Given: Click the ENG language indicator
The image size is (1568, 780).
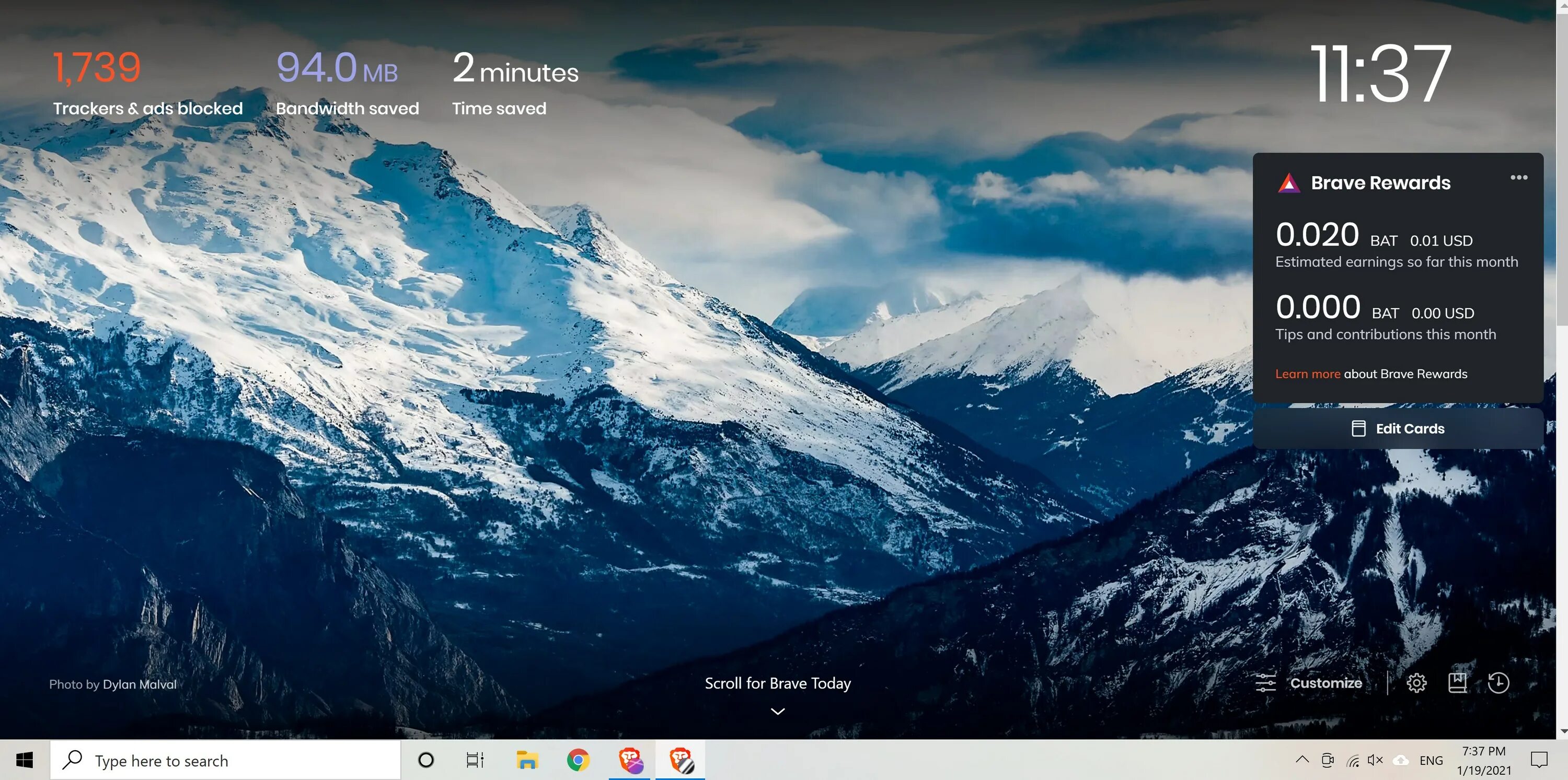Looking at the screenshot, I should tap(1431, 761).
